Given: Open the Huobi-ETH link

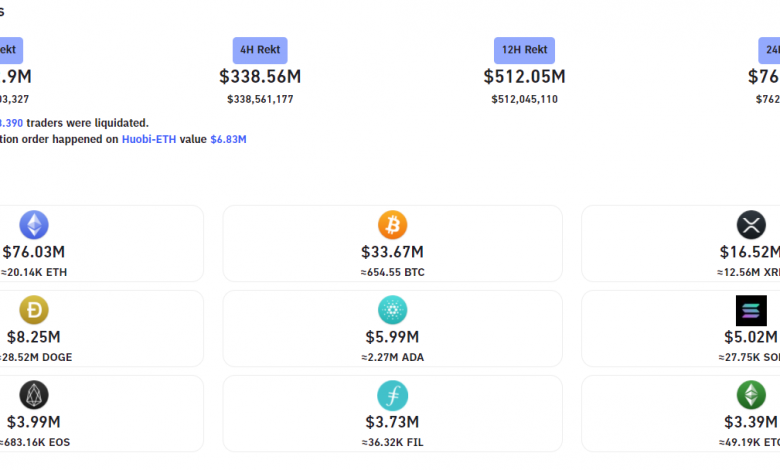Looking at the screenshot, I should click(x=149, y=139).
